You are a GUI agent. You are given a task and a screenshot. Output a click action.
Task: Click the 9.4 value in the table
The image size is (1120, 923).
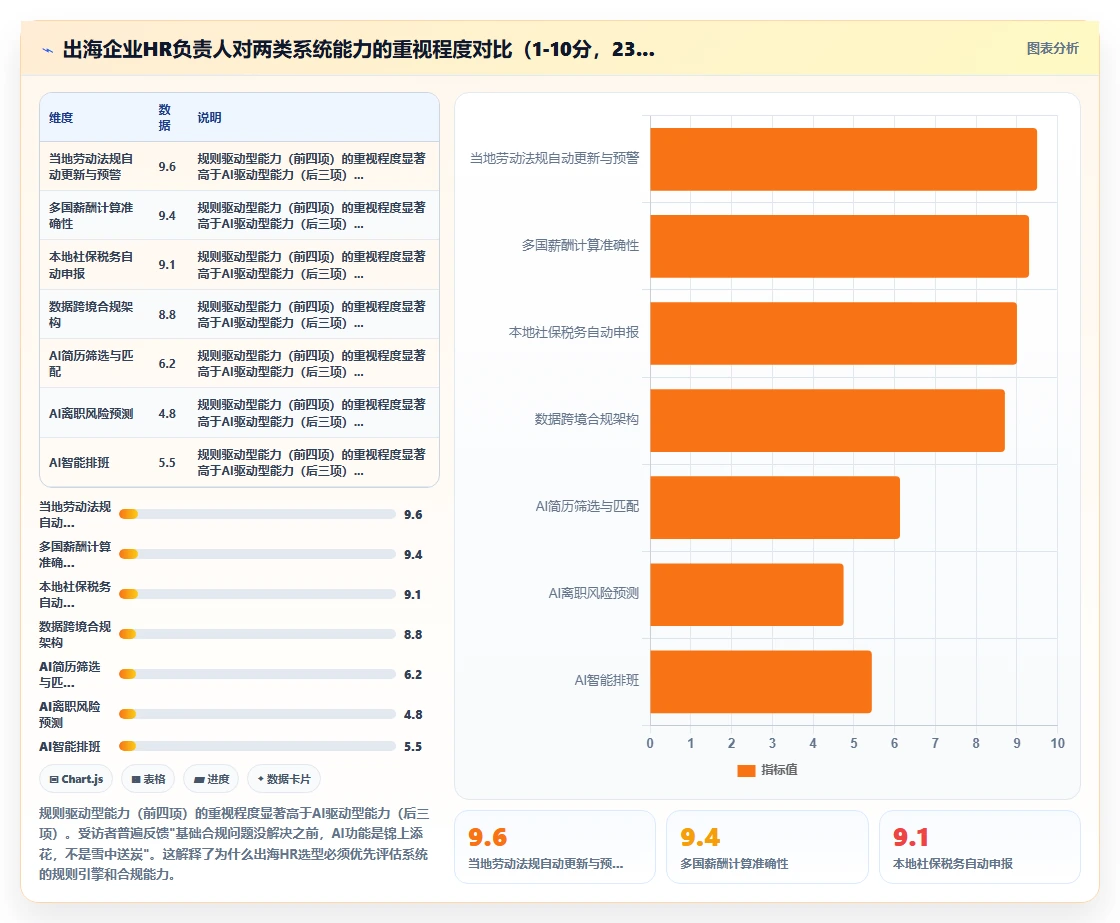pyautogui.click(x=167, y=216)
